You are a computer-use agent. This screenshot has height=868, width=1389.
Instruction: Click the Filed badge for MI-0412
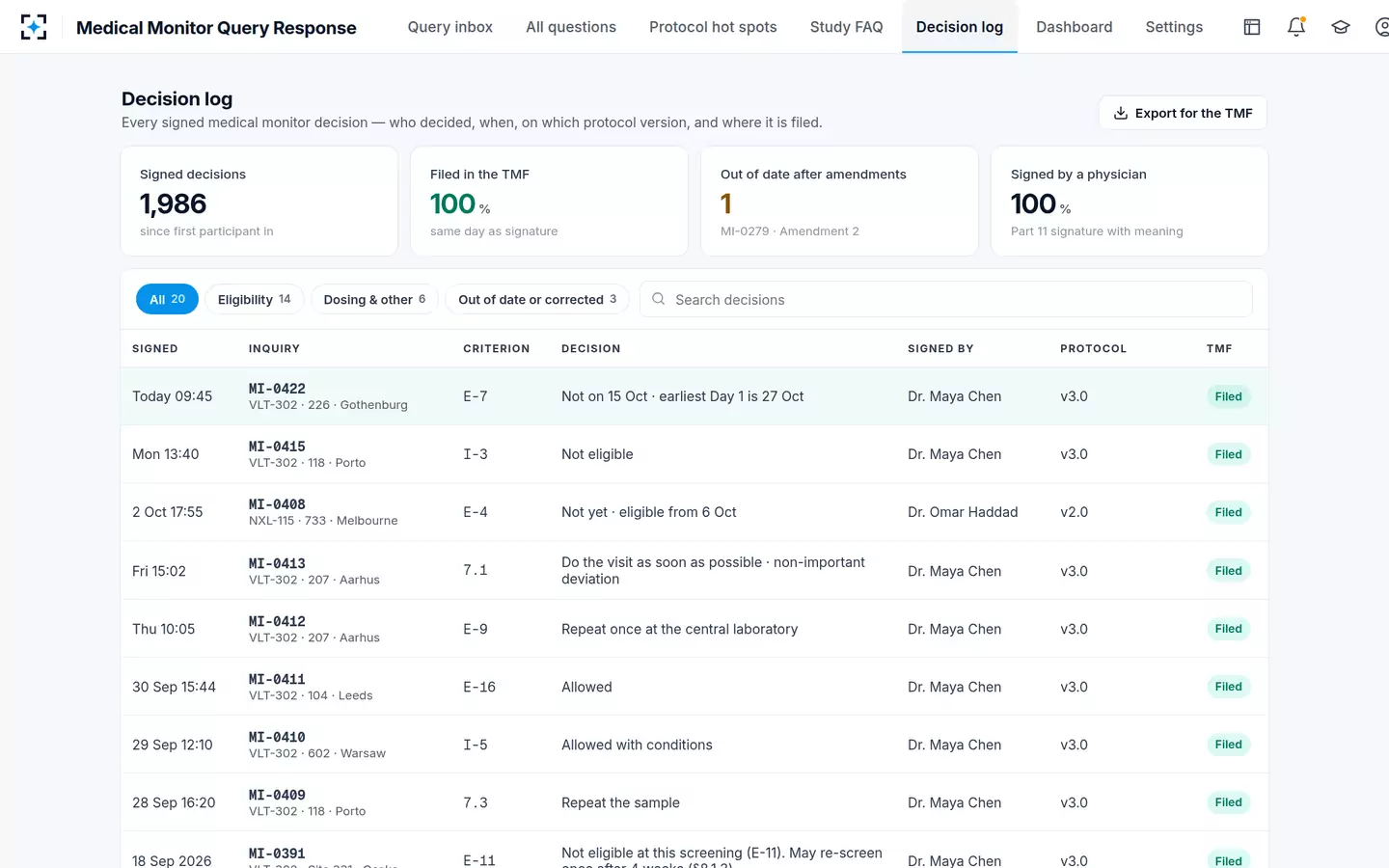(1228, 629)
